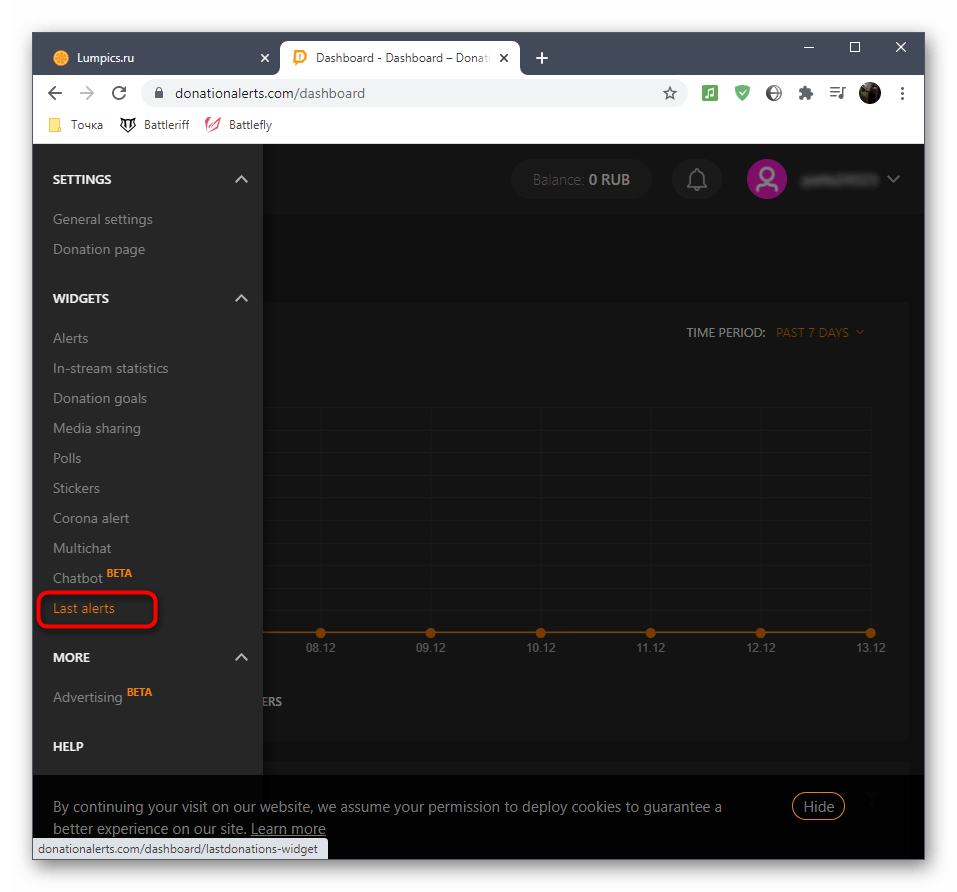
Task: Click the green shield extension icon
Action: tap(741, 93)
